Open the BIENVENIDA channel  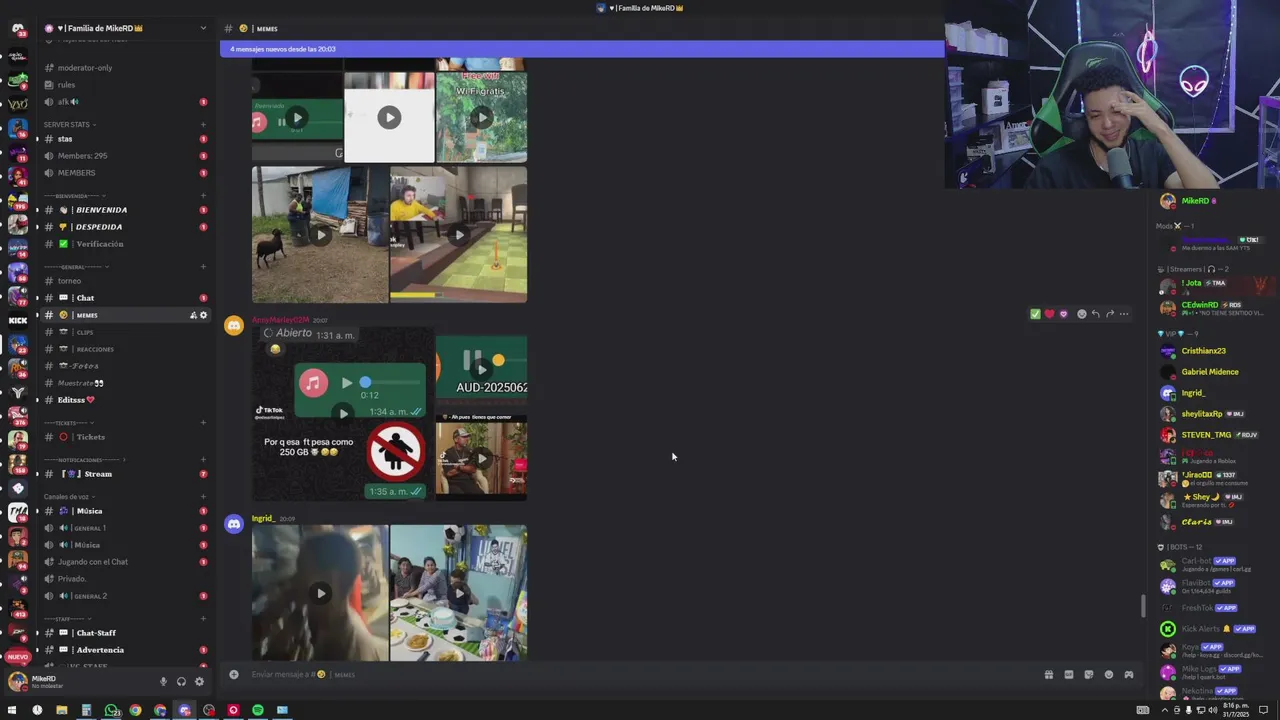tap(124, 210)
